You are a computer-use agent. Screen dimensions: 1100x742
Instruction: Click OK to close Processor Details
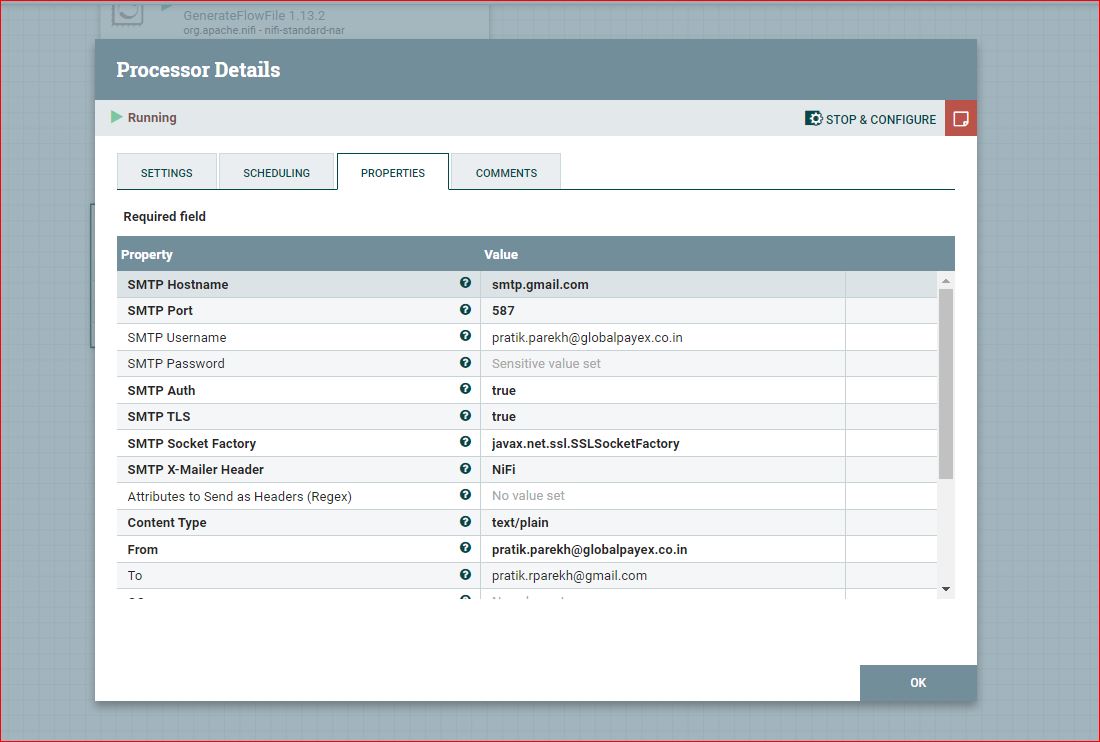click(x=917, y=682)
